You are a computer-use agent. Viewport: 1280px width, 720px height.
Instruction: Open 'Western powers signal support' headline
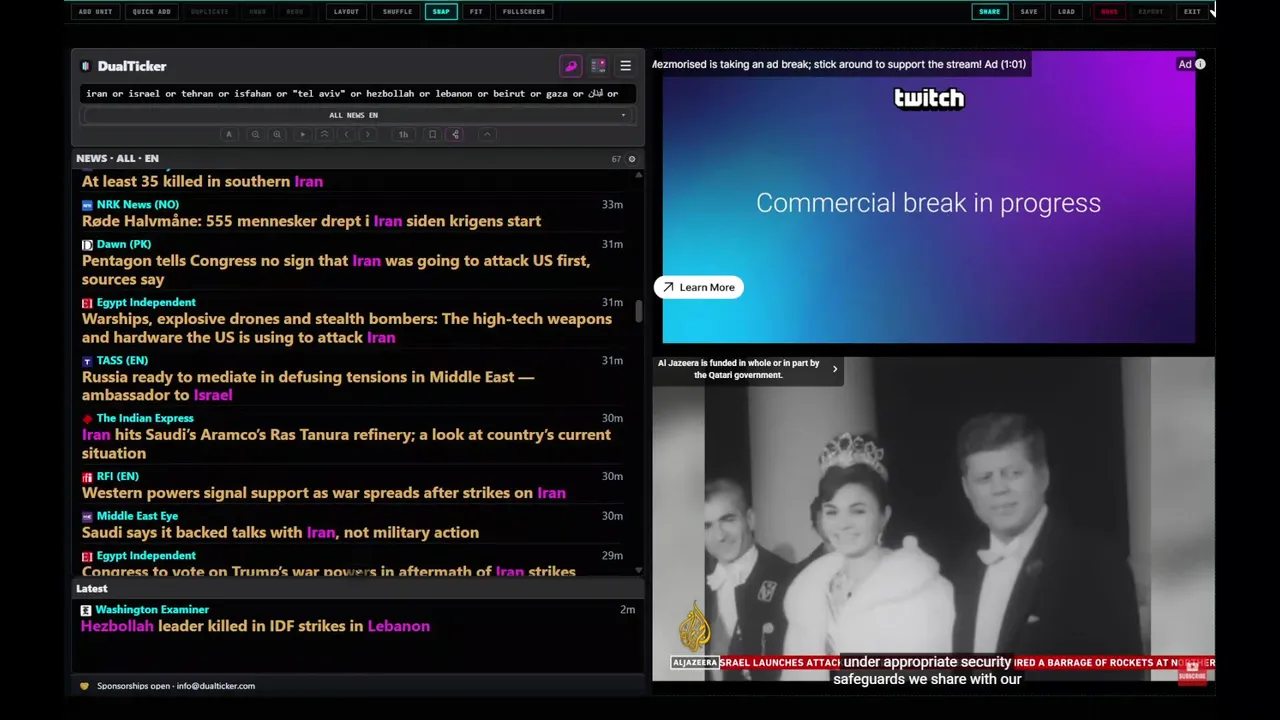point(323,493)
